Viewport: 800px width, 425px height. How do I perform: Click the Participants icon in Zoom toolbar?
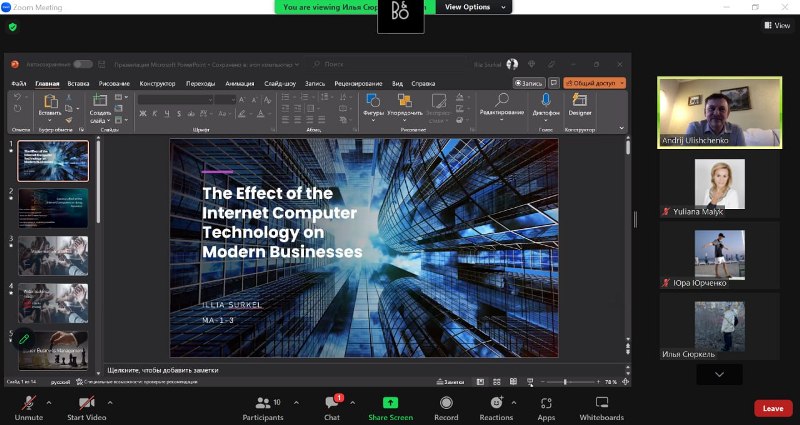pyautogui.click(x=262, y=402)
